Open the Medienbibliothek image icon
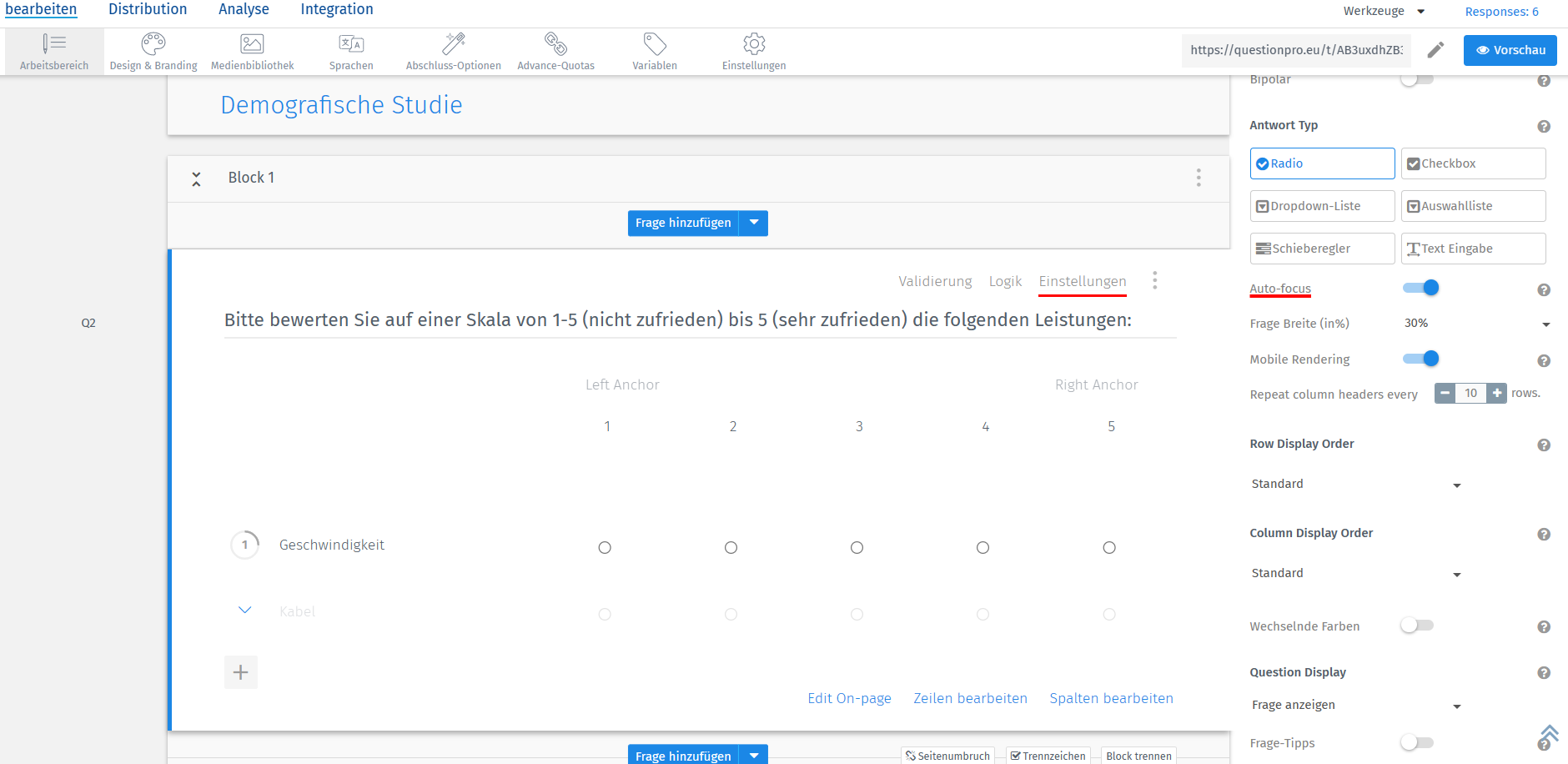 (252, 43)
